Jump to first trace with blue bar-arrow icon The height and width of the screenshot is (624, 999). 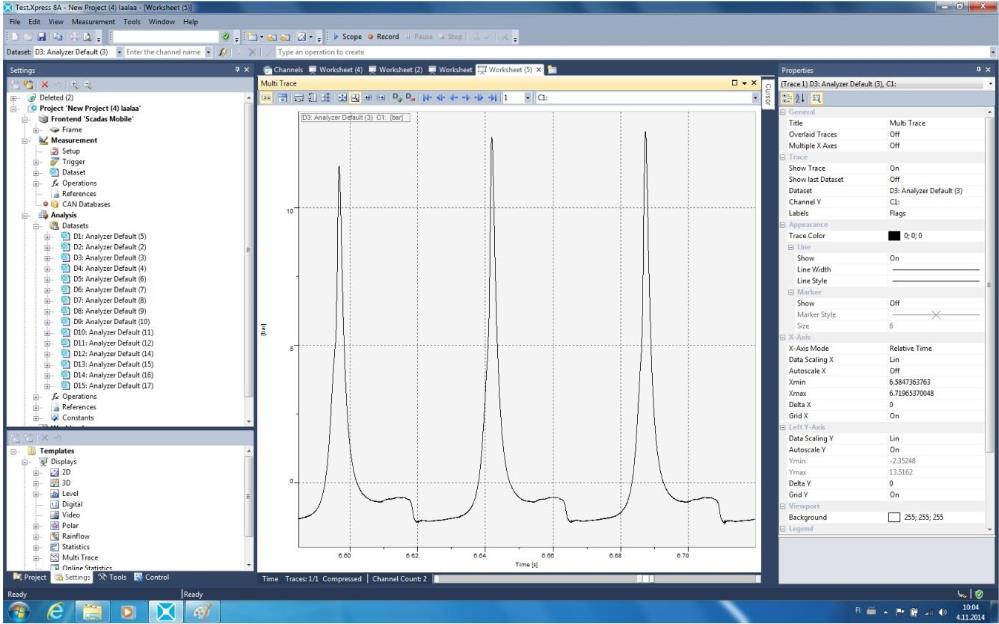coord(428,98)
